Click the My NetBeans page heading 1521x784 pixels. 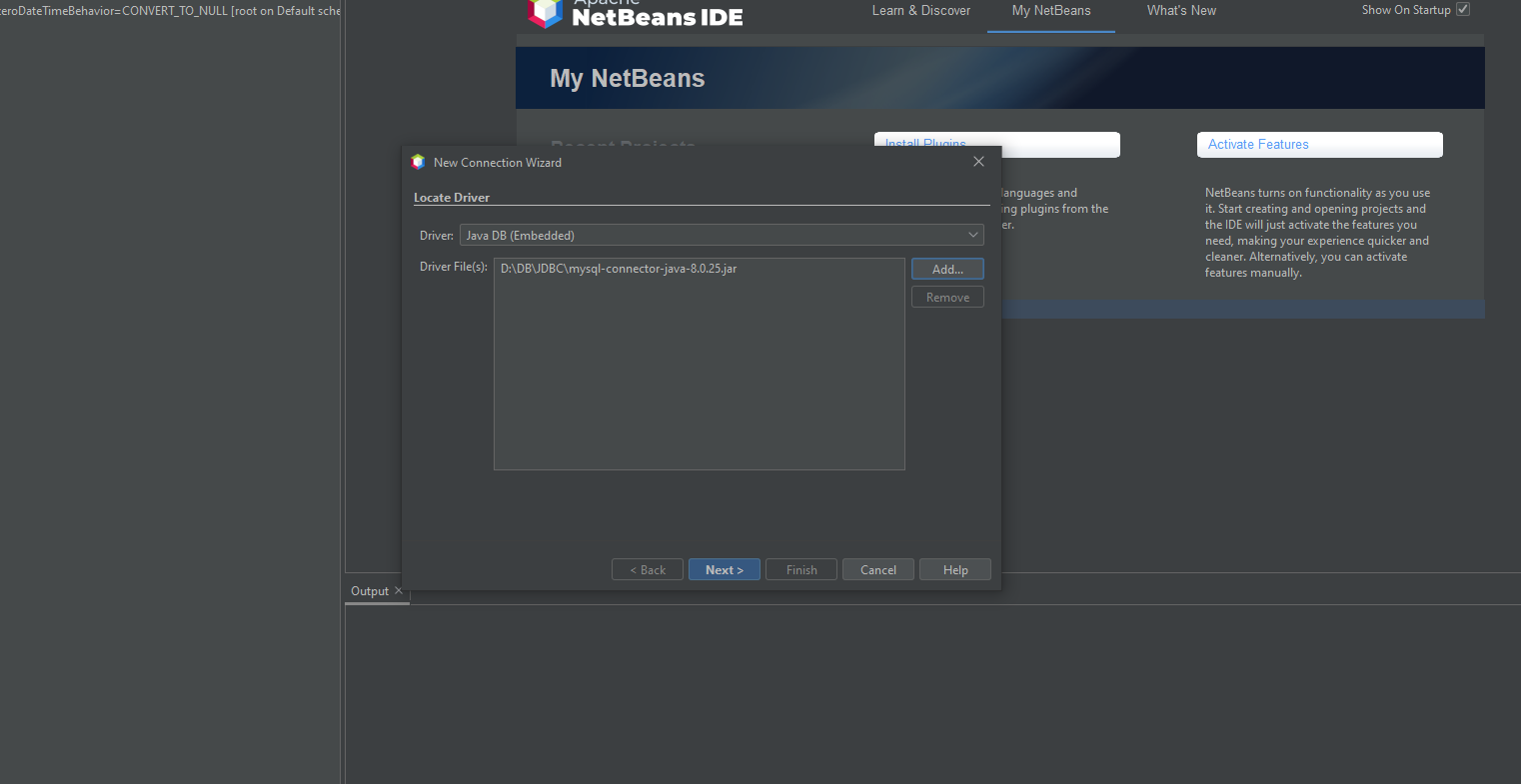(x=628, y=78)
